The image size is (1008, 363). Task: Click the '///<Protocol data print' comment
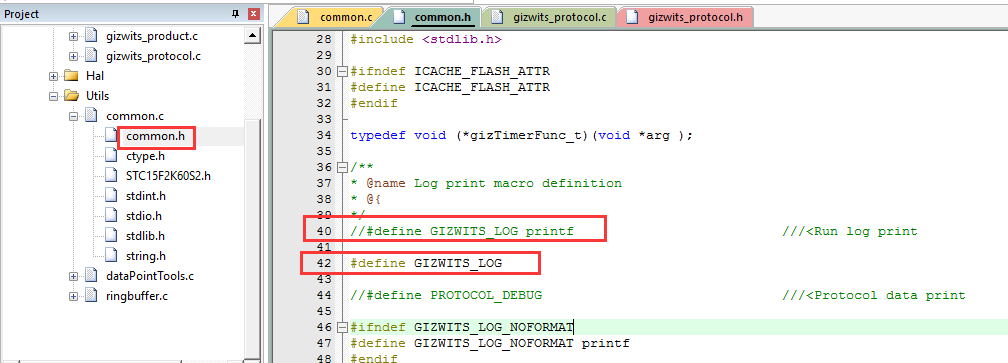[874, 296]
